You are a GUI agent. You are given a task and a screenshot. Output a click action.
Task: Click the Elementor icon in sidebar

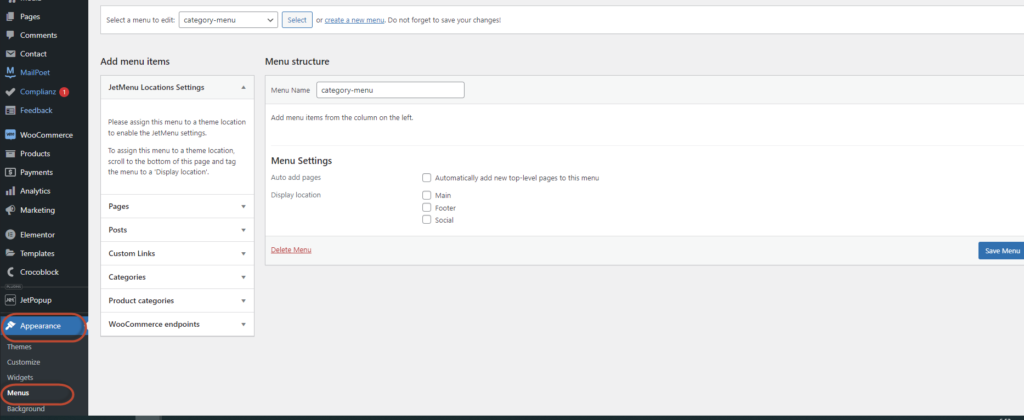(11, 235)
